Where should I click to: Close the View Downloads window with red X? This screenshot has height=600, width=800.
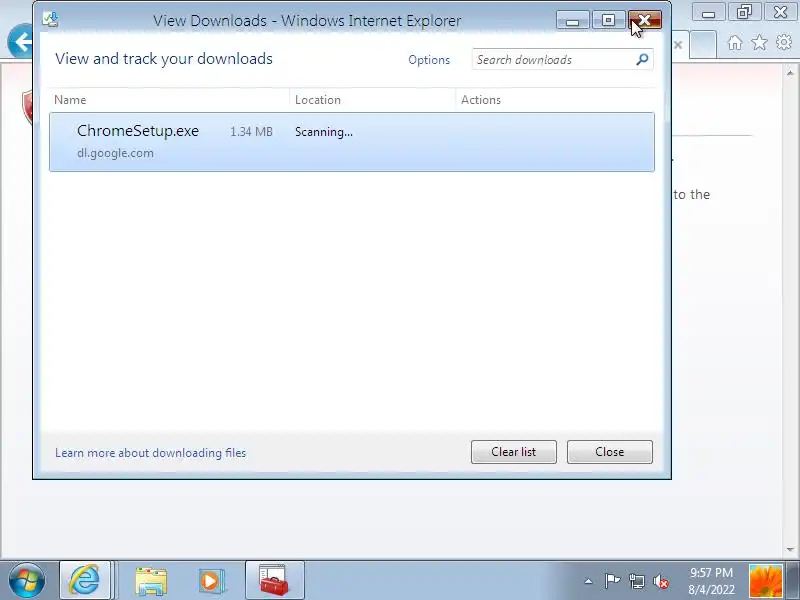(645, 20)
